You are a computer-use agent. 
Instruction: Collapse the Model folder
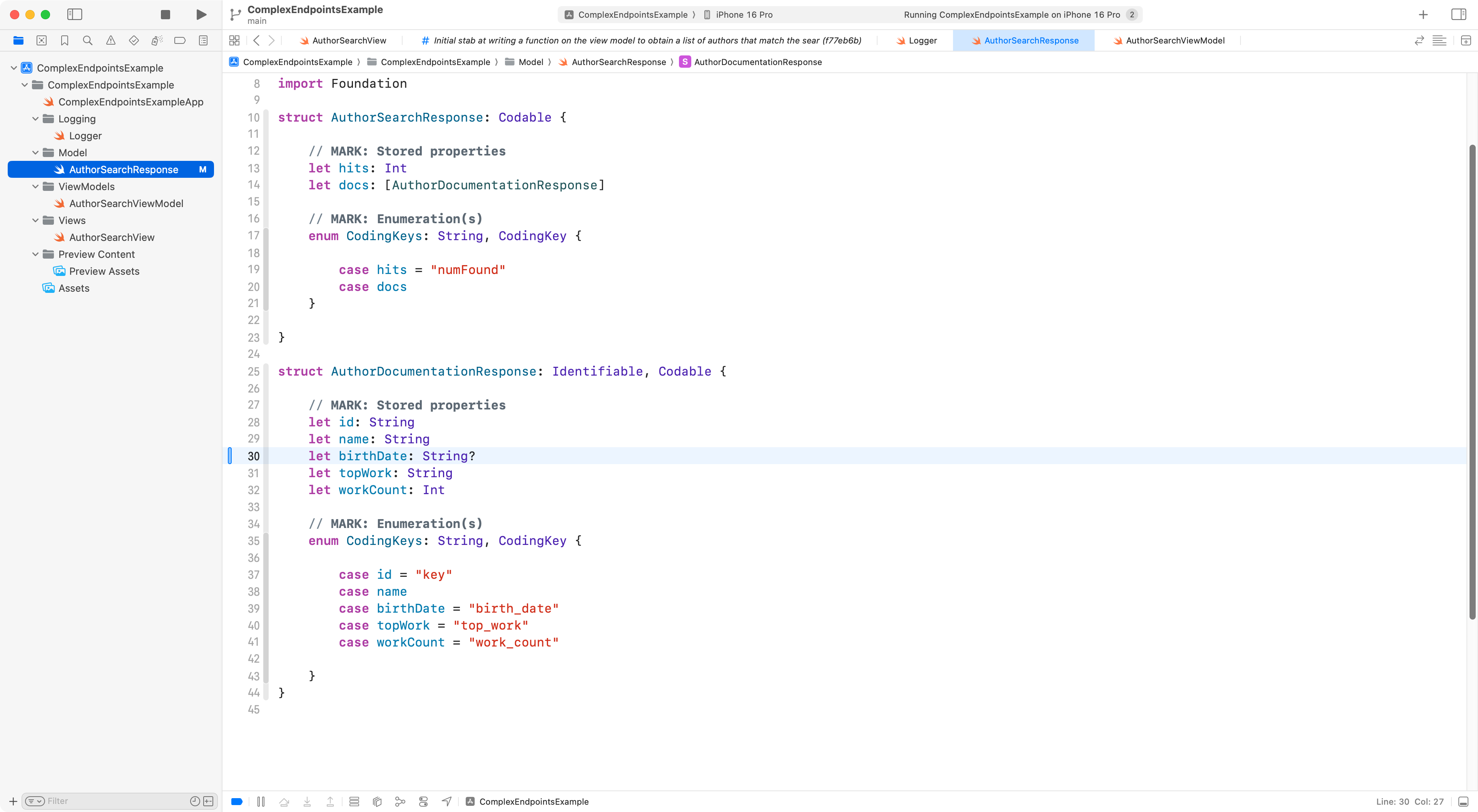35,153
